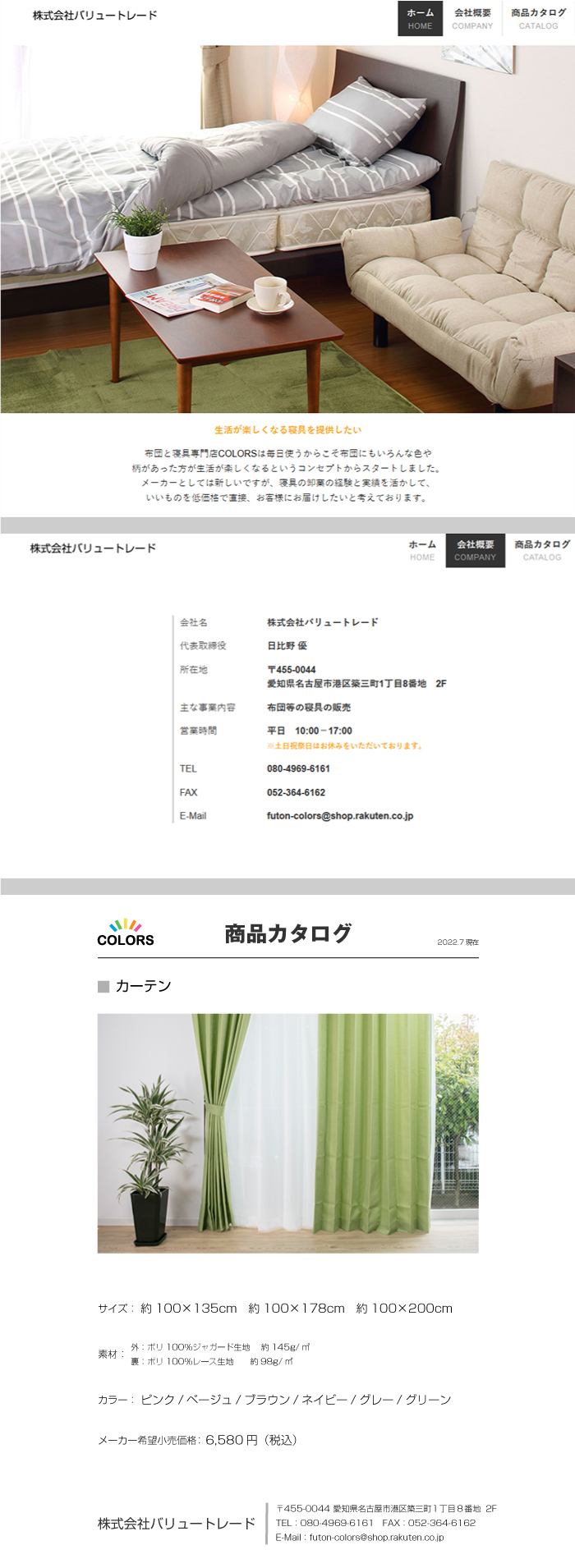The width and height of the screenshot is (575, 1568).
Task: Click FAX number 052-364-6162 in company table
Action: coord(296,792)
